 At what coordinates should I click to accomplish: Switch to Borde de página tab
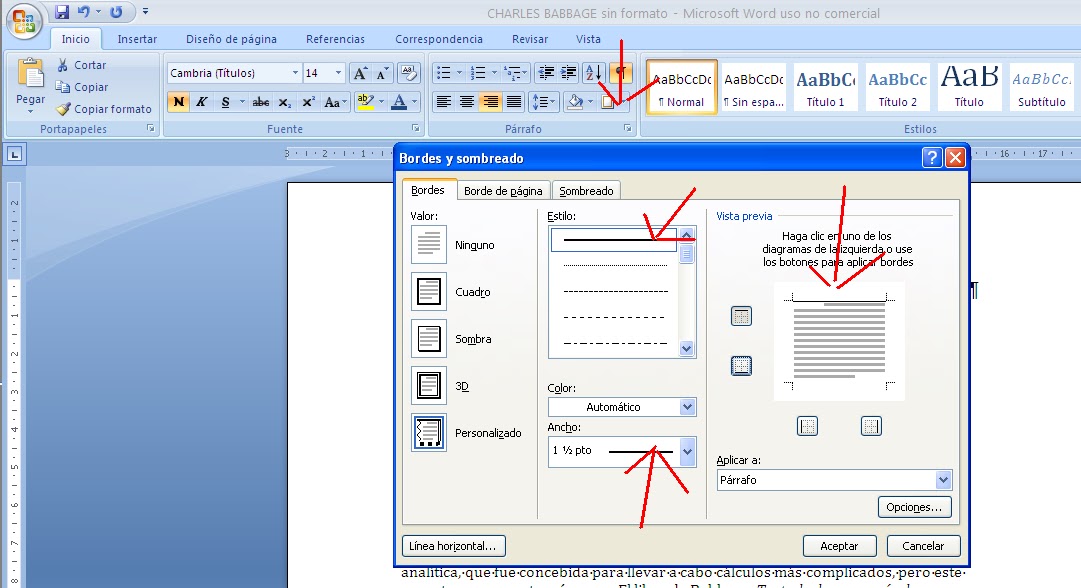click(x=503, y=191)
